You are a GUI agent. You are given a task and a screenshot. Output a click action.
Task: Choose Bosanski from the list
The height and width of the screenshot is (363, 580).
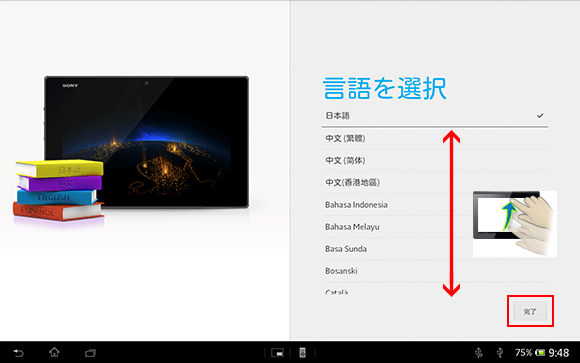(x=435, y=271)
